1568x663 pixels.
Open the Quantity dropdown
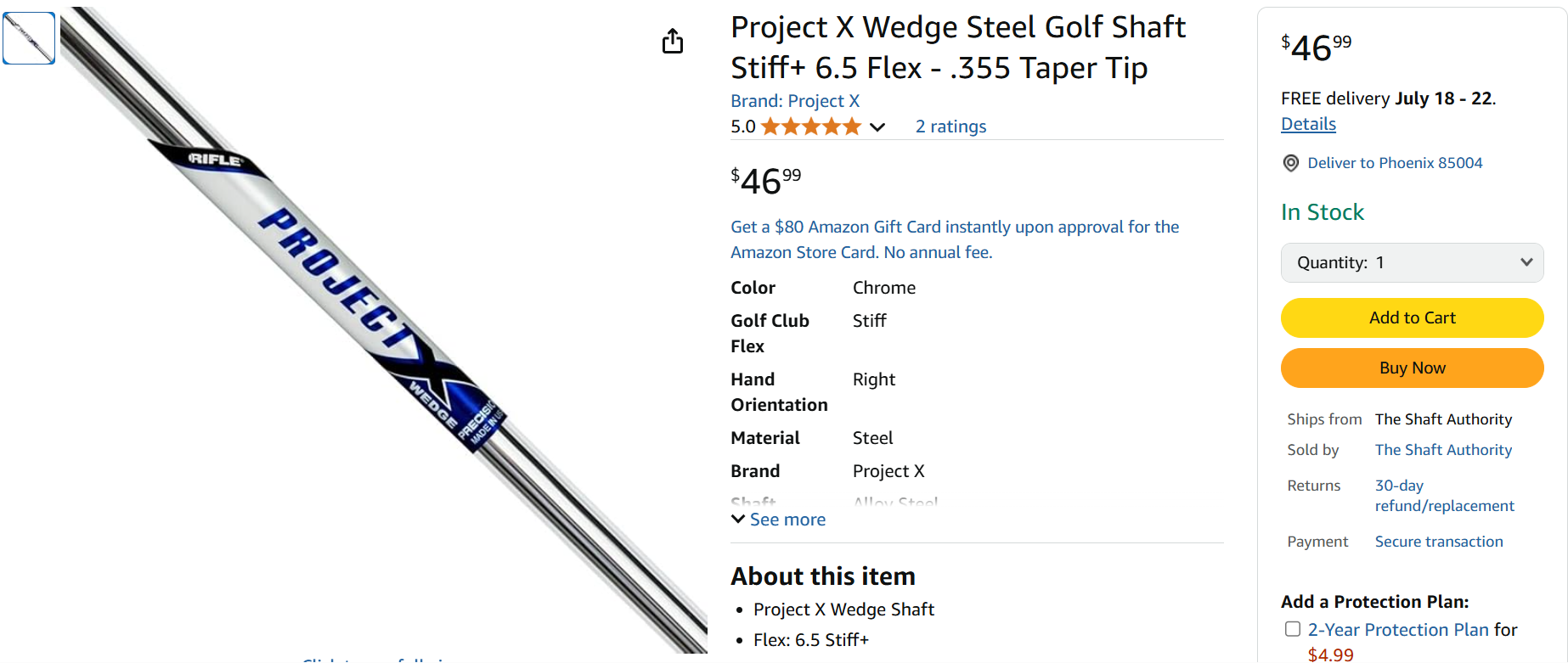(1412, 262)
